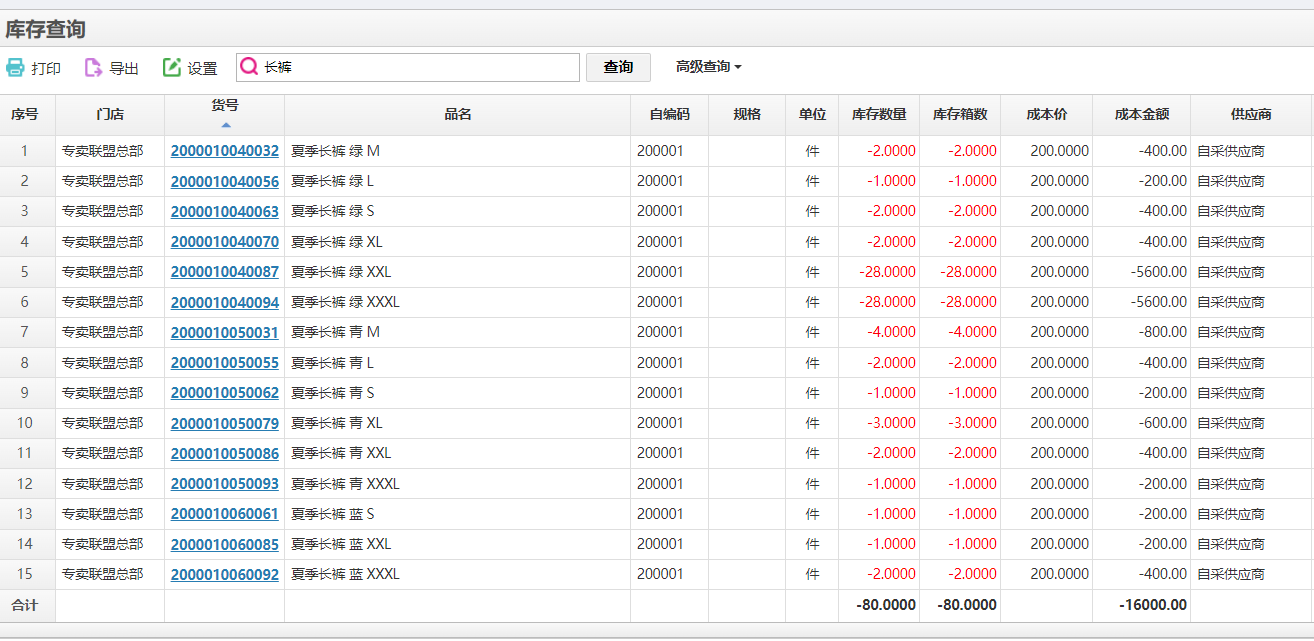Click the 供应商 column header
Image resolution: width=1314 pixels, height=641 pixels.
[1249, 114]
